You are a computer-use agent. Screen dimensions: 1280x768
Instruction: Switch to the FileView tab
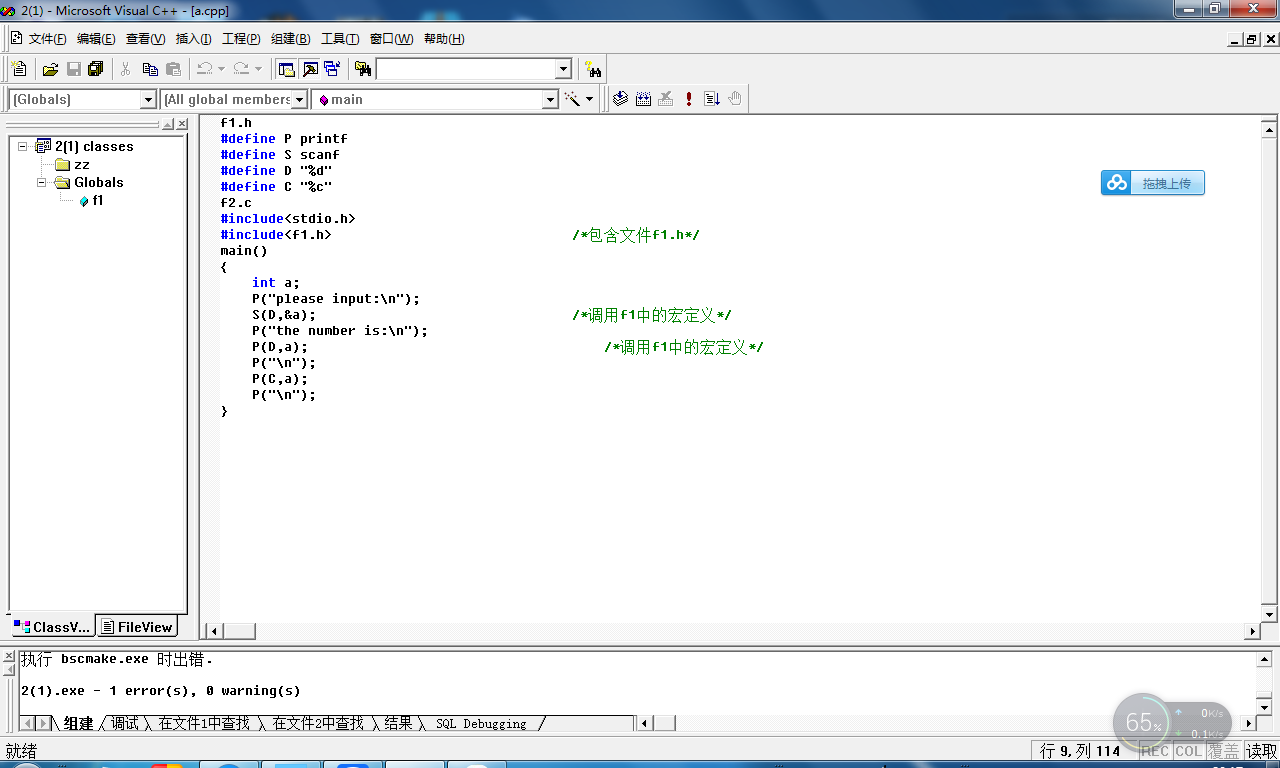137,627
